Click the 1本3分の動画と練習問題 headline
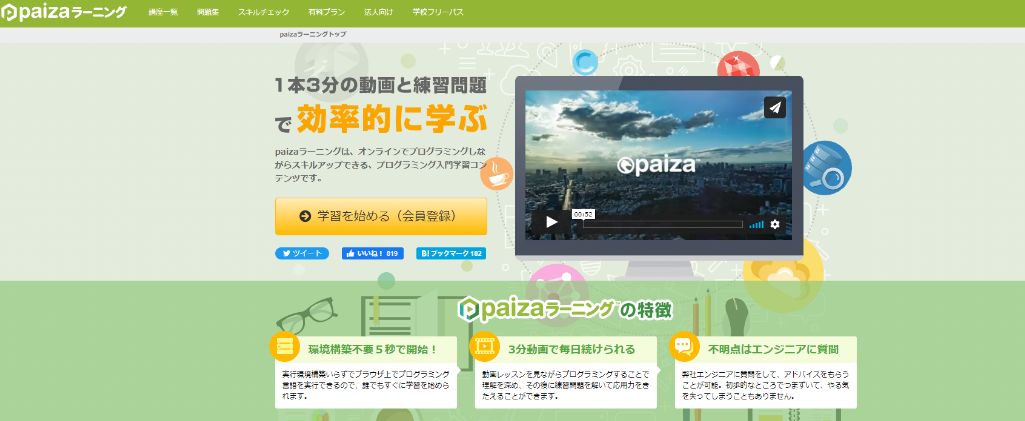The width and height of the screenshot is (1025, 421). click(x=380, y=85)
